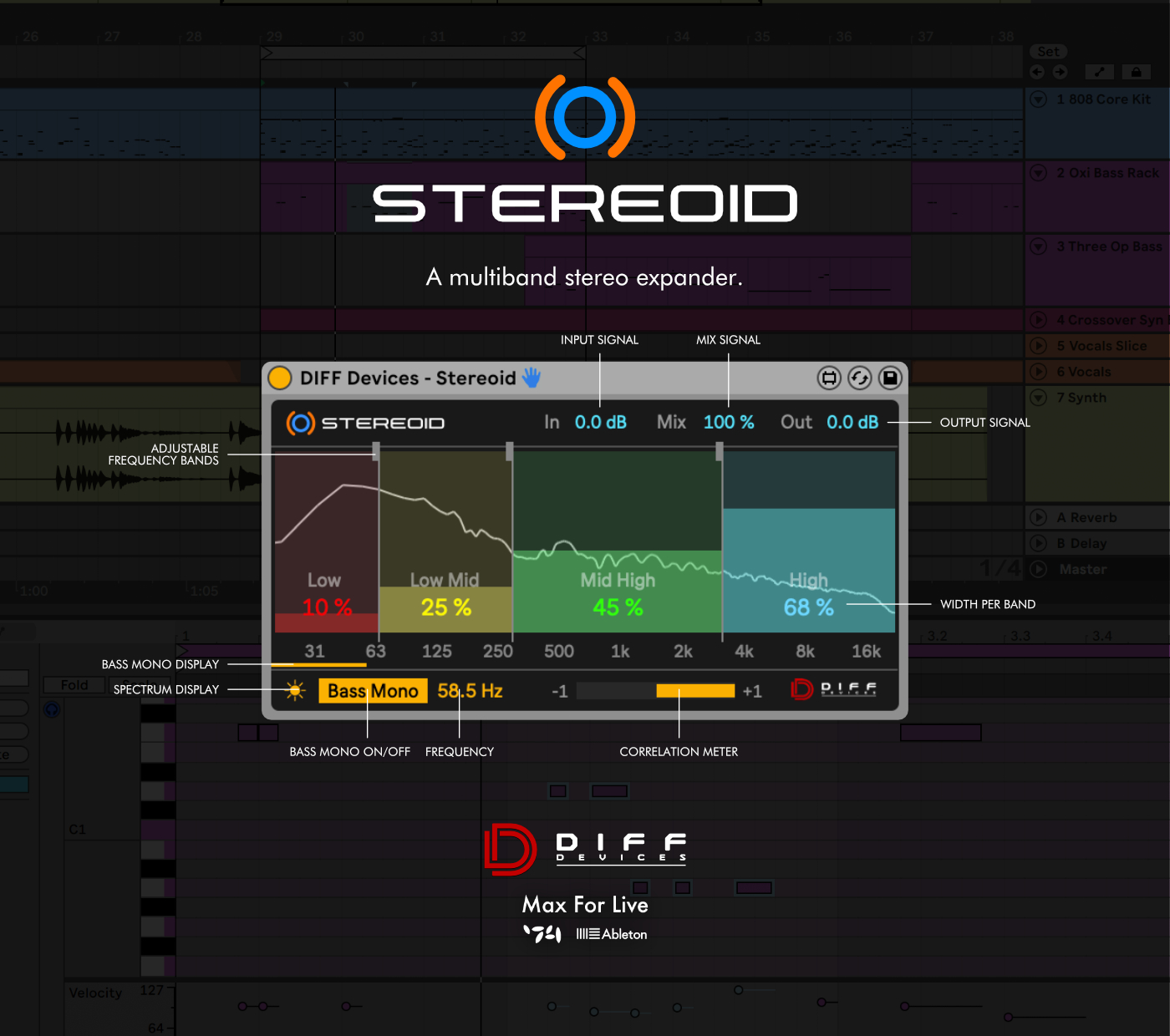The image size is (1170, 1036).
Task: Click the save preset disk icon
Action: (890, 378)
